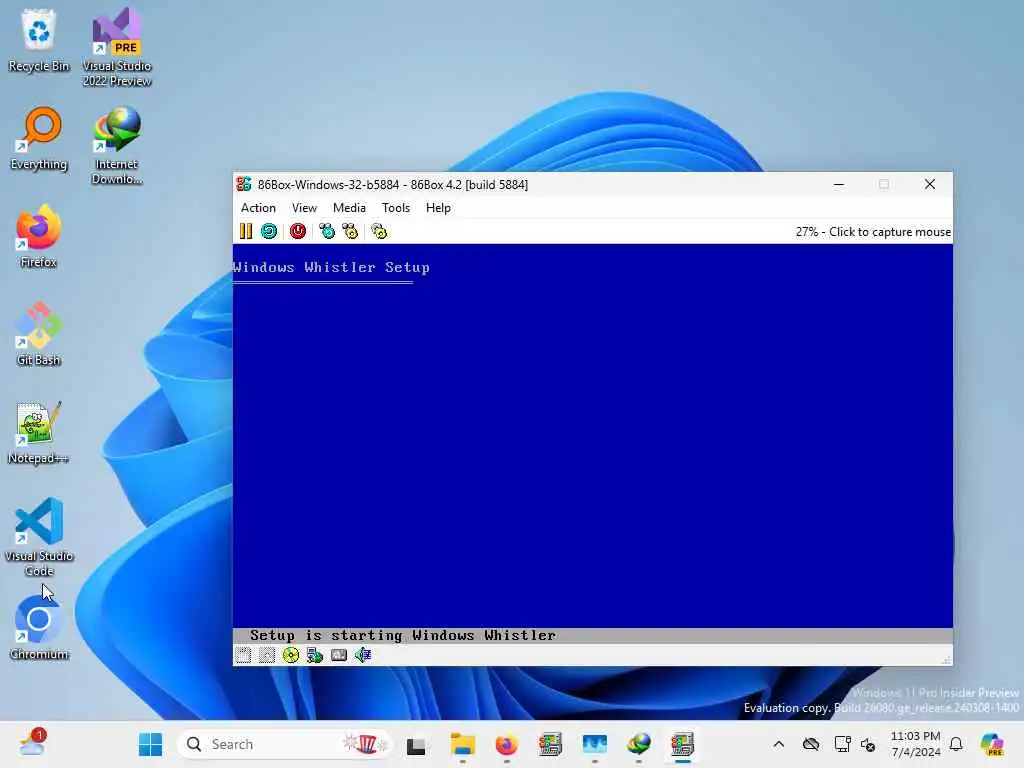Click the network status icon in 86Box
The width and height of the screenshot is (1024, 768).
click(315, 655)
